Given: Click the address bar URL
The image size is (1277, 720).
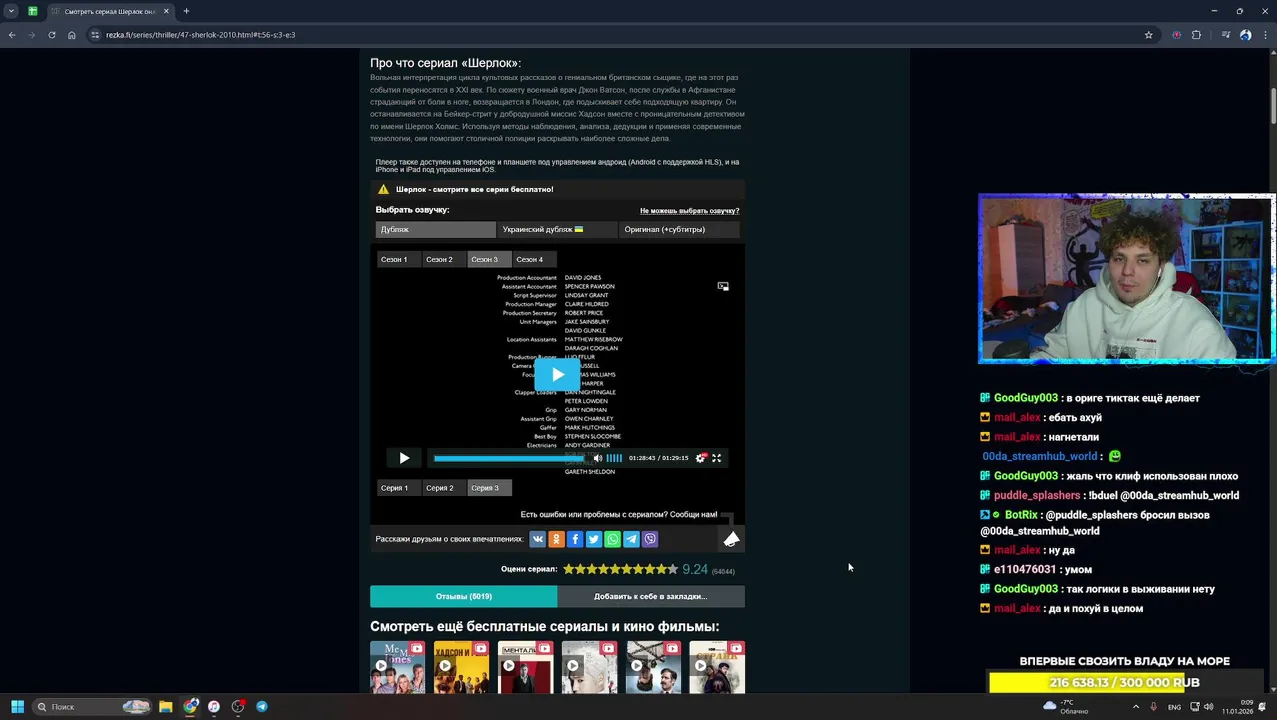Looking at the screenshot, I should click(200, 35).
